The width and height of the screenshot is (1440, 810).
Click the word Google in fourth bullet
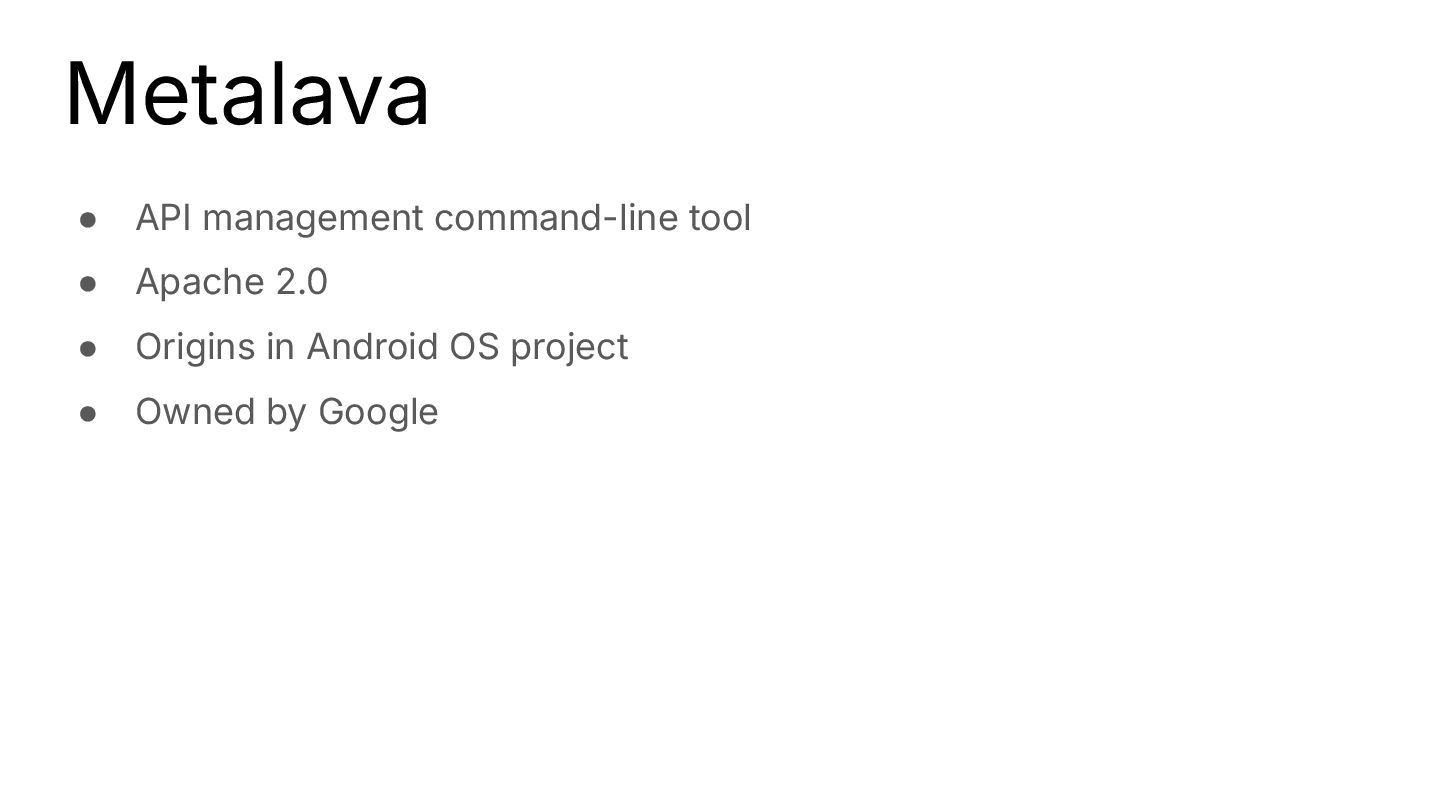coord(378,413)
